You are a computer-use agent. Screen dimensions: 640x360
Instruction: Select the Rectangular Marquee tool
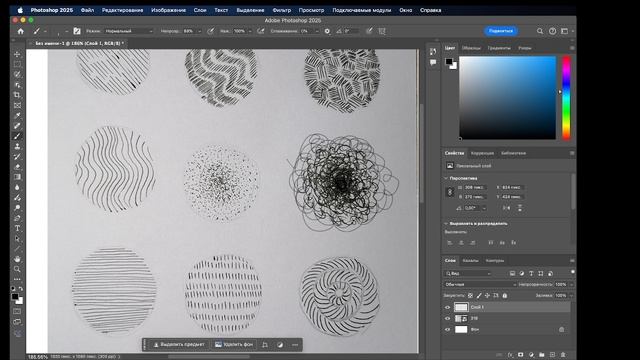click(x=17, y=64)
